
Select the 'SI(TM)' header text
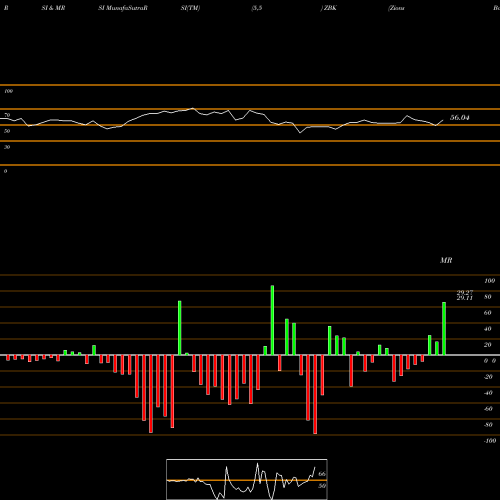coord(191,8)
